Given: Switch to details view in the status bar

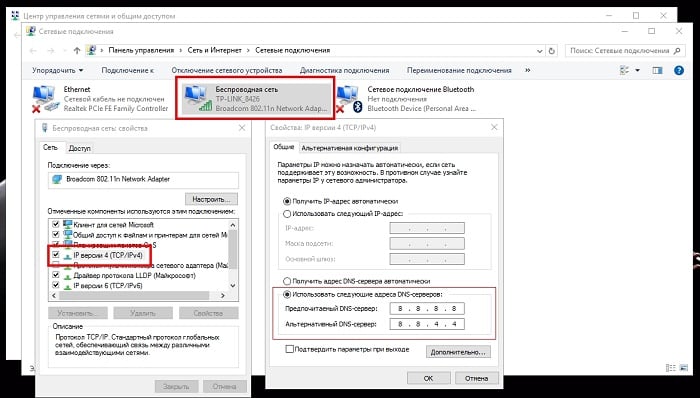Looking at the screenshot, I should (671, 368).
